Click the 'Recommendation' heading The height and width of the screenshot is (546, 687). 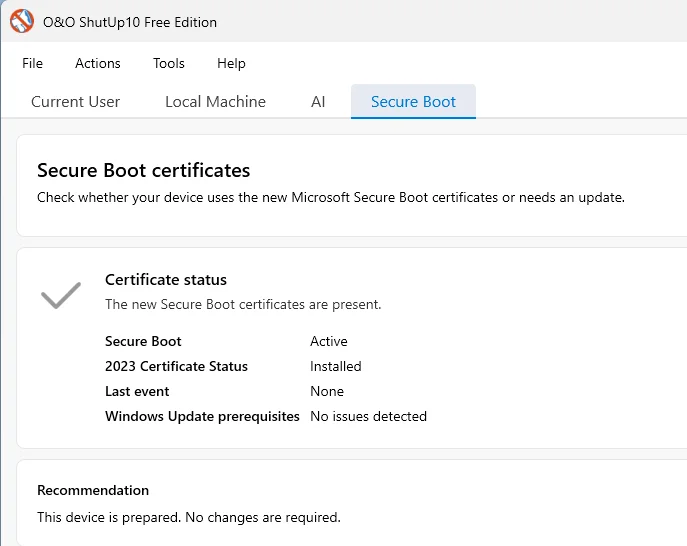click(93, 490)
